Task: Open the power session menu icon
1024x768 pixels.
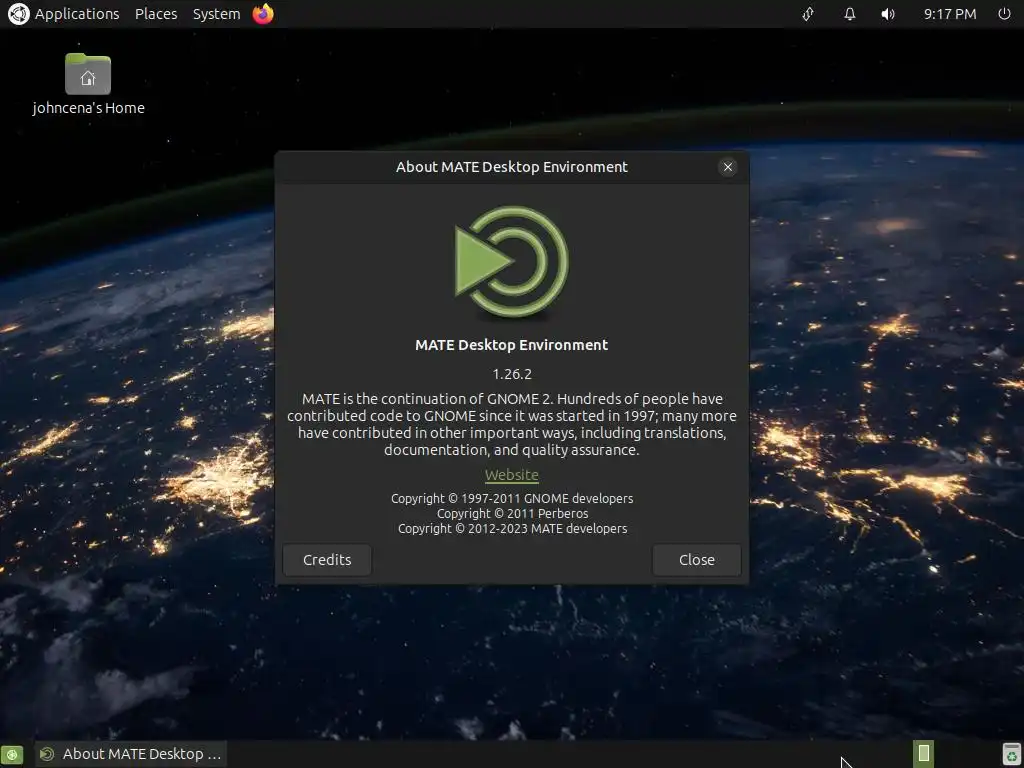Action: tap(1004, 14)
